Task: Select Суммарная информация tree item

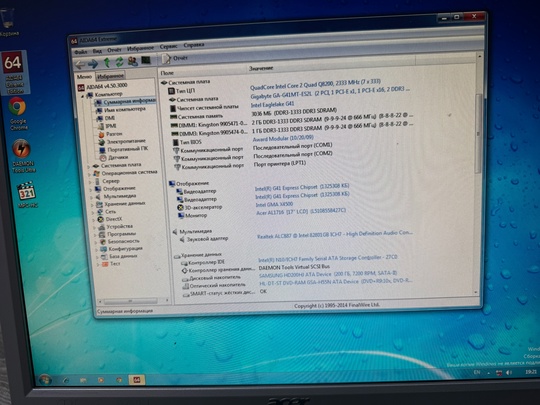Action: pos(125,102)
